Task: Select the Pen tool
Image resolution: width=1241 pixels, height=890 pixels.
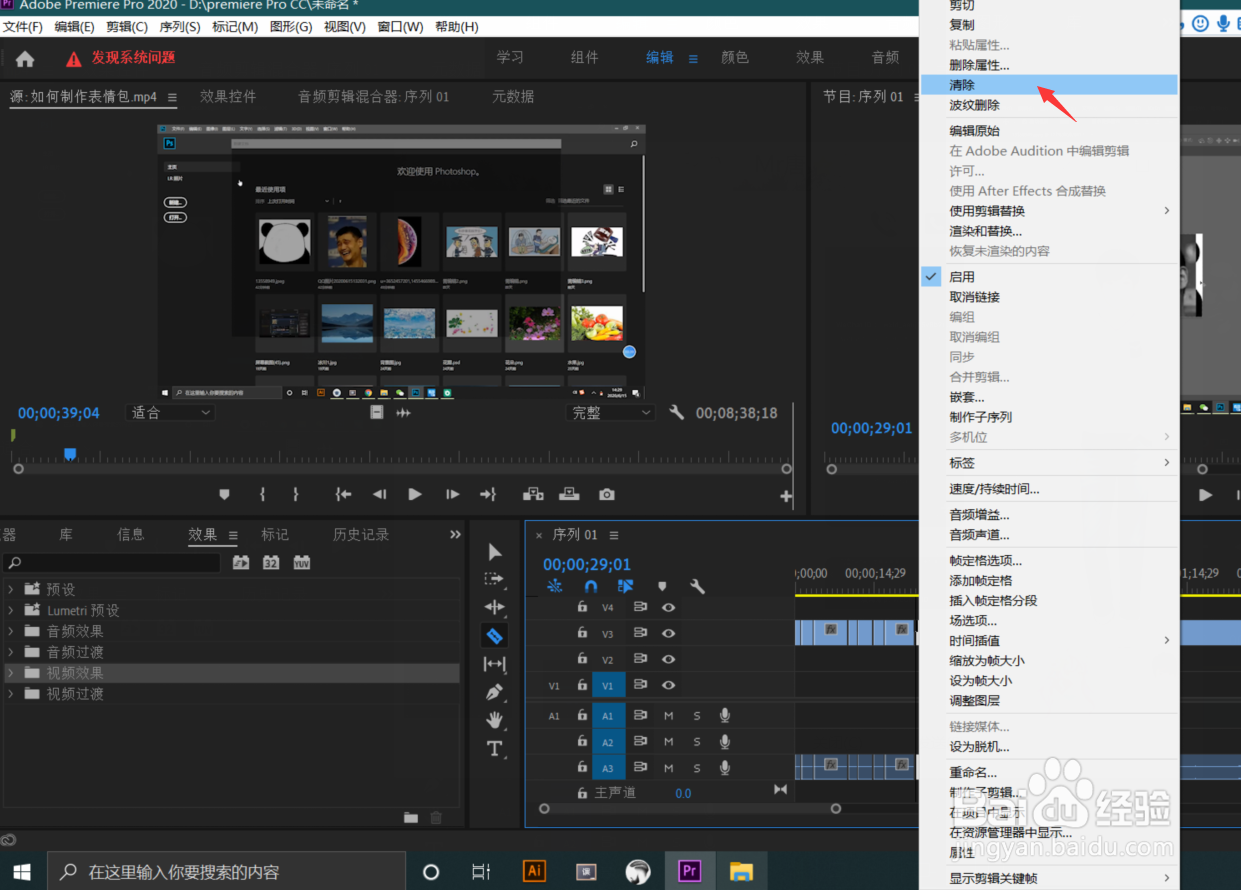Action: (494, 691)
